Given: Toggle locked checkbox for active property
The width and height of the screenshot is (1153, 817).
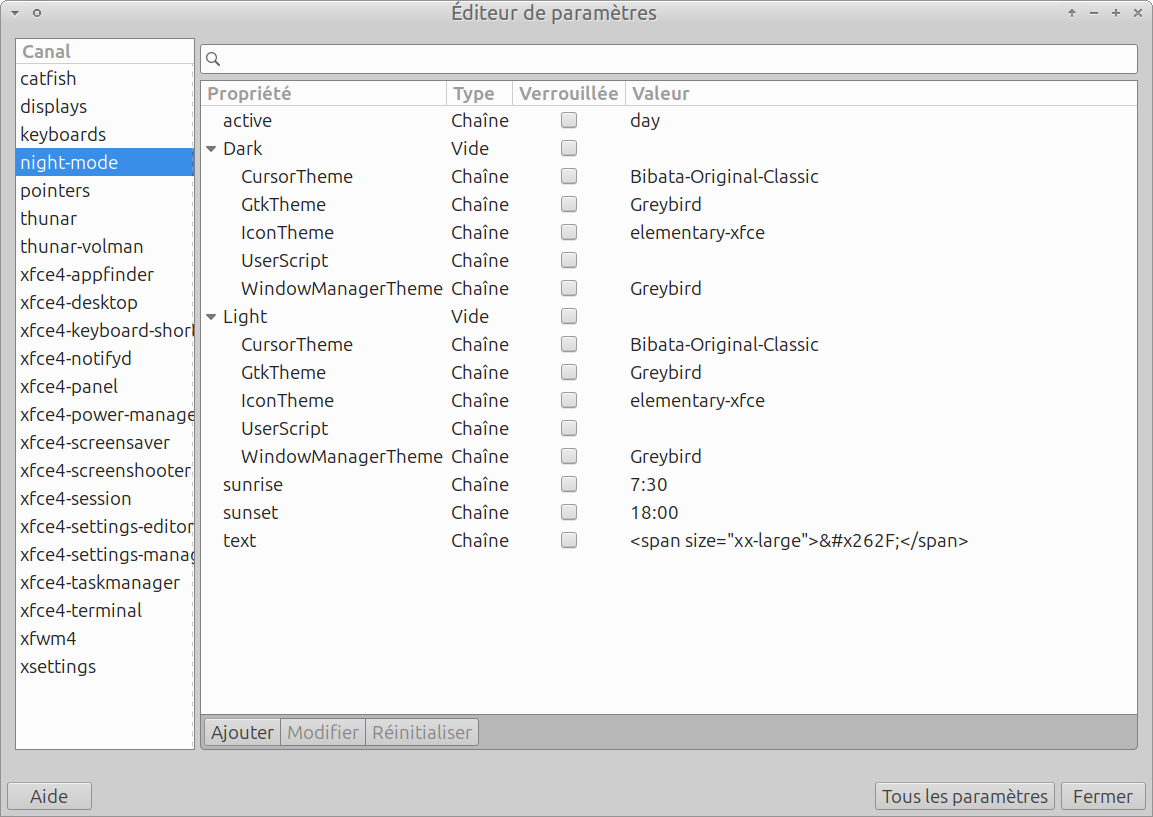Looking at the screenshot, I should pos(568,120).
